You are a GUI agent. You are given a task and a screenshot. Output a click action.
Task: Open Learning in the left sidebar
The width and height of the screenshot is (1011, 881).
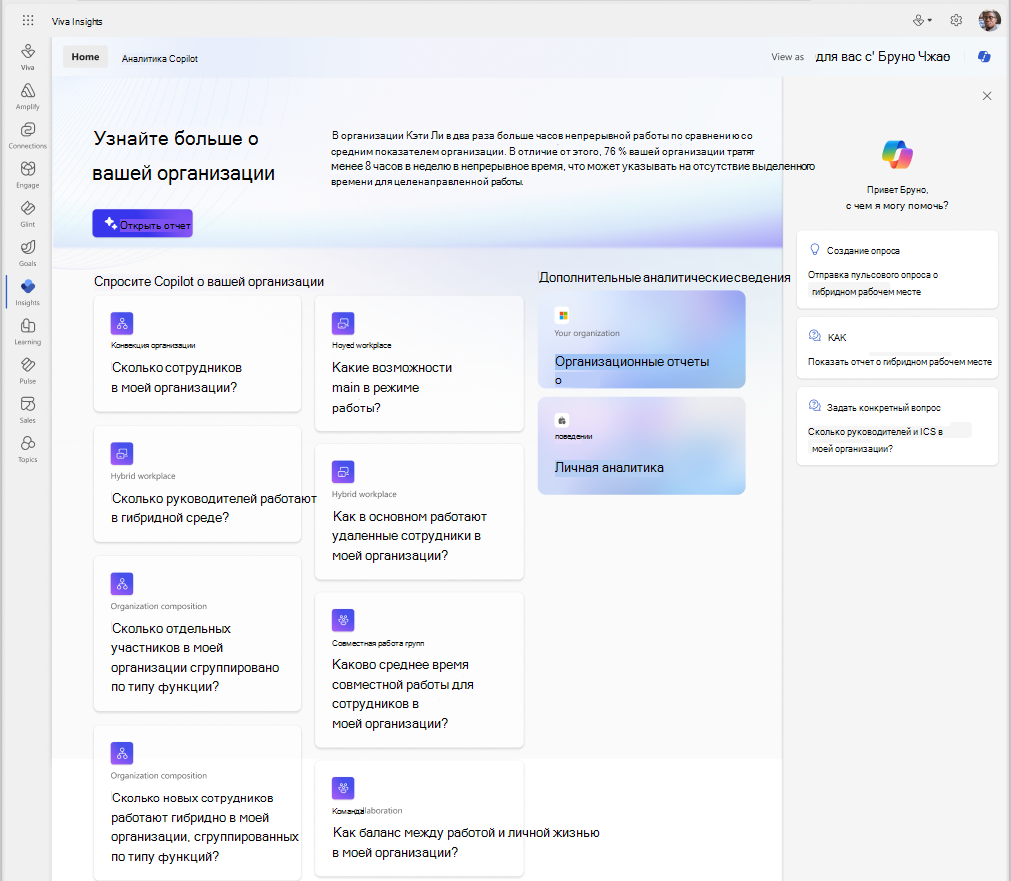(28, 332)
